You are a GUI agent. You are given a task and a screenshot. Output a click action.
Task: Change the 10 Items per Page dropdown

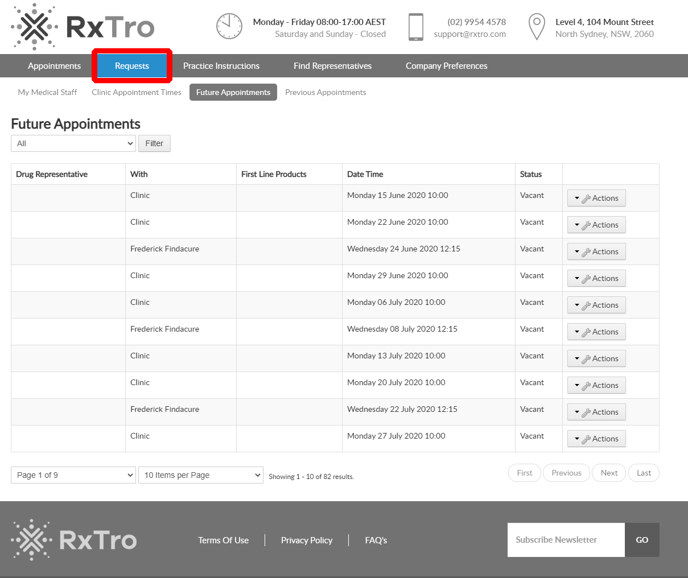pyautogui.click(x=200, y=475)
